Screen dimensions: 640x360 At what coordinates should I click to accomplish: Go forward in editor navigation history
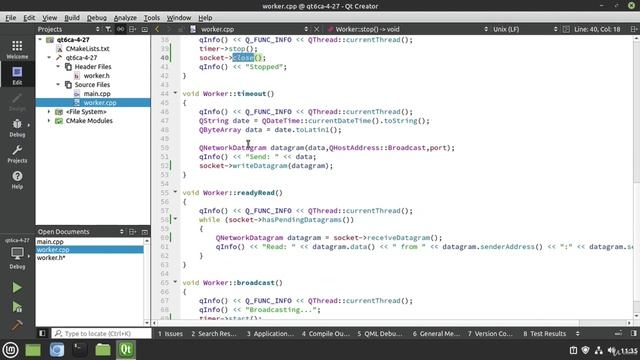click(169, 29)
